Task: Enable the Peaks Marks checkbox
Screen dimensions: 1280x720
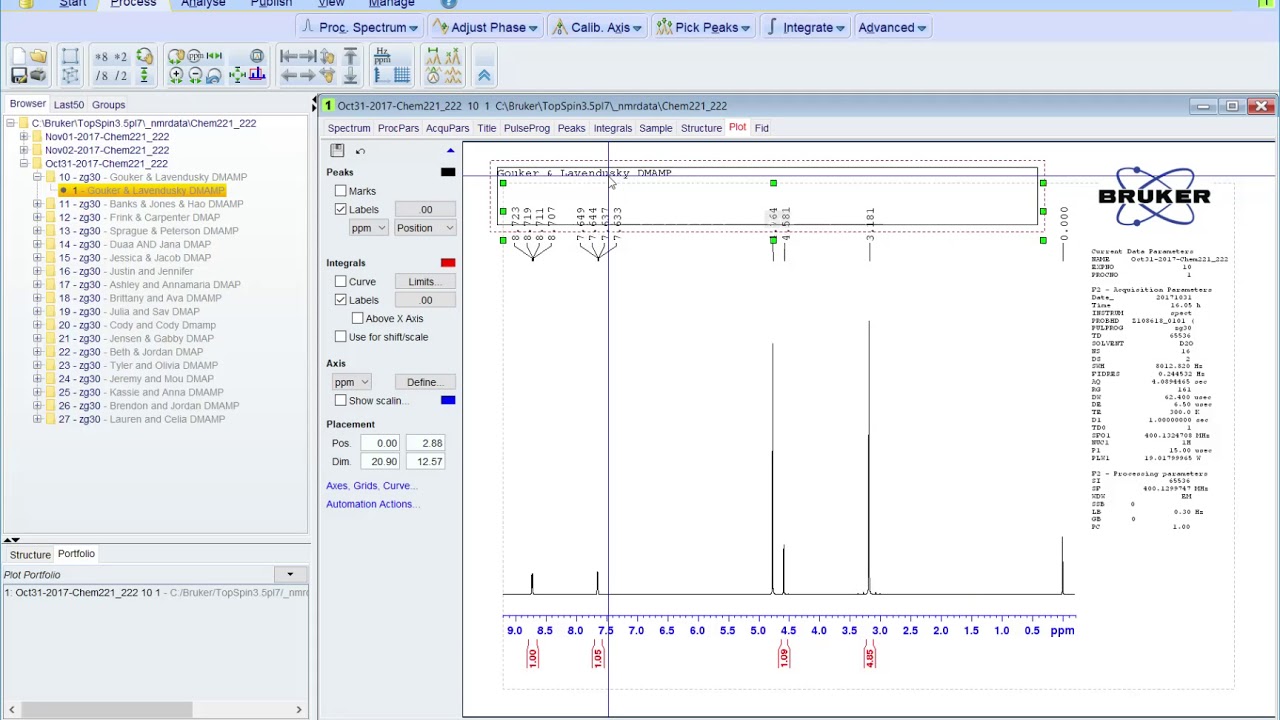Action: [x=341, y=191]
